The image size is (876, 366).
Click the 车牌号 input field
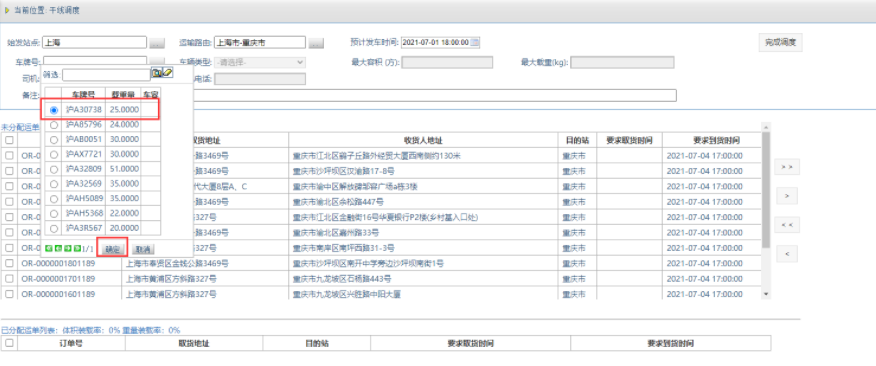click(x=94, y=61)
